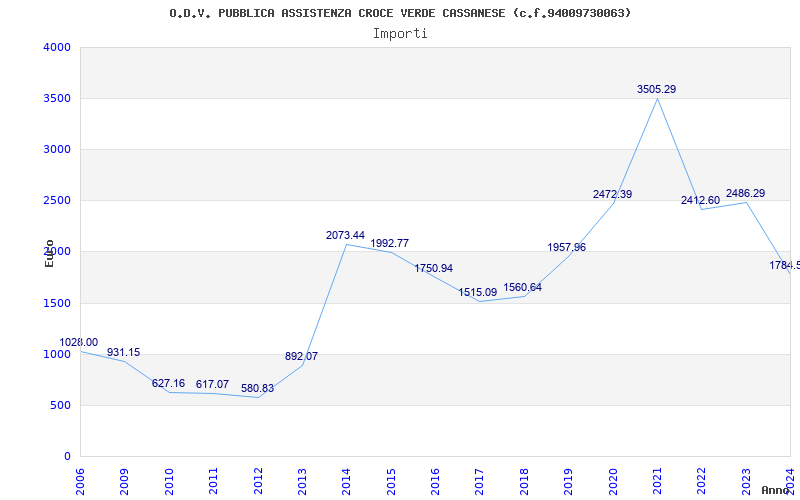Click the year 2013 on x-axis
800x500 pixels.
click(x=302, y=481)
